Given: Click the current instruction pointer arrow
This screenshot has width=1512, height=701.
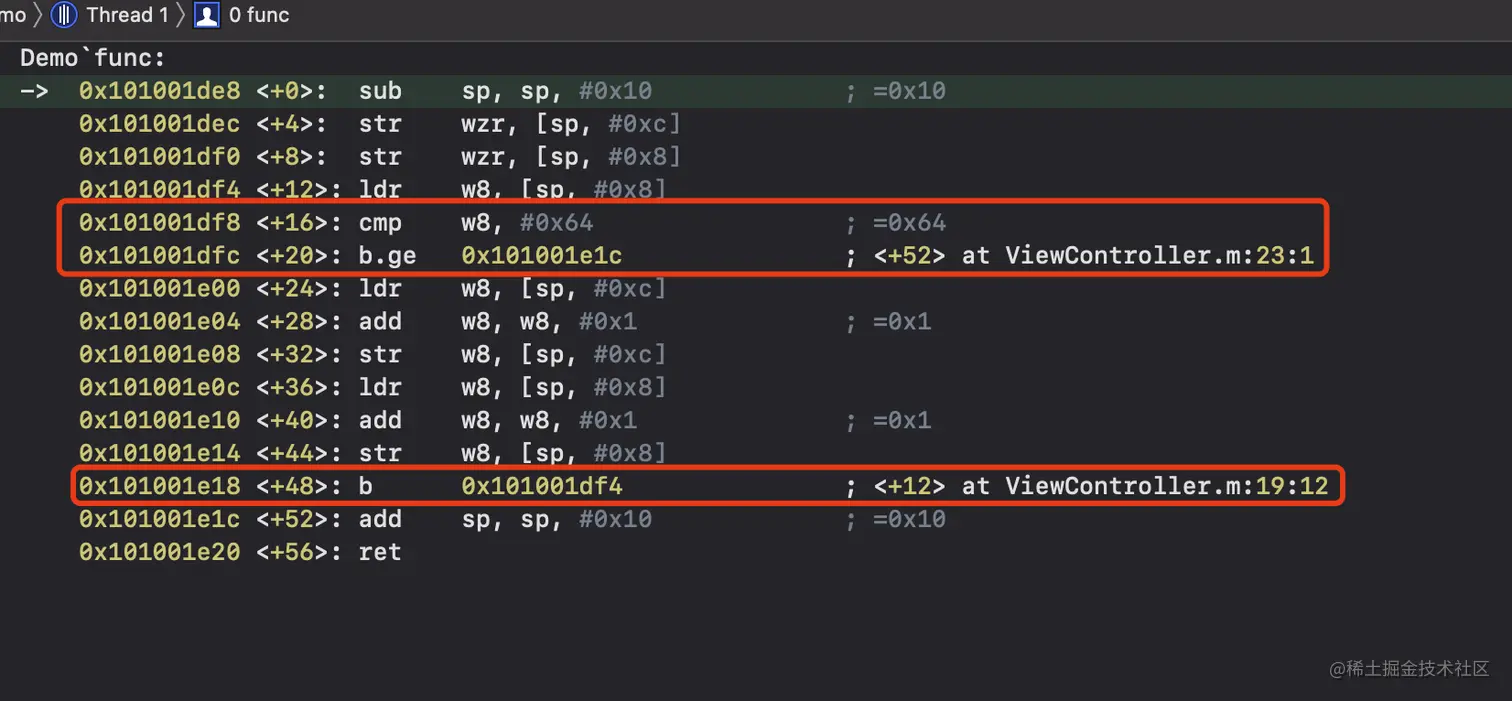Looking at the screenshot, I should pyautogui.click(x=34, y=91).
